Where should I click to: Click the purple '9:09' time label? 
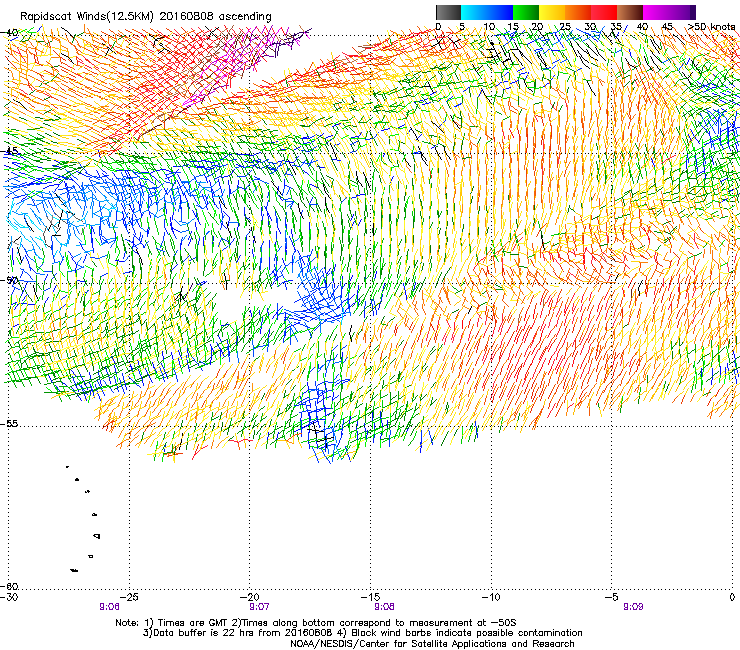coord(633,607)
